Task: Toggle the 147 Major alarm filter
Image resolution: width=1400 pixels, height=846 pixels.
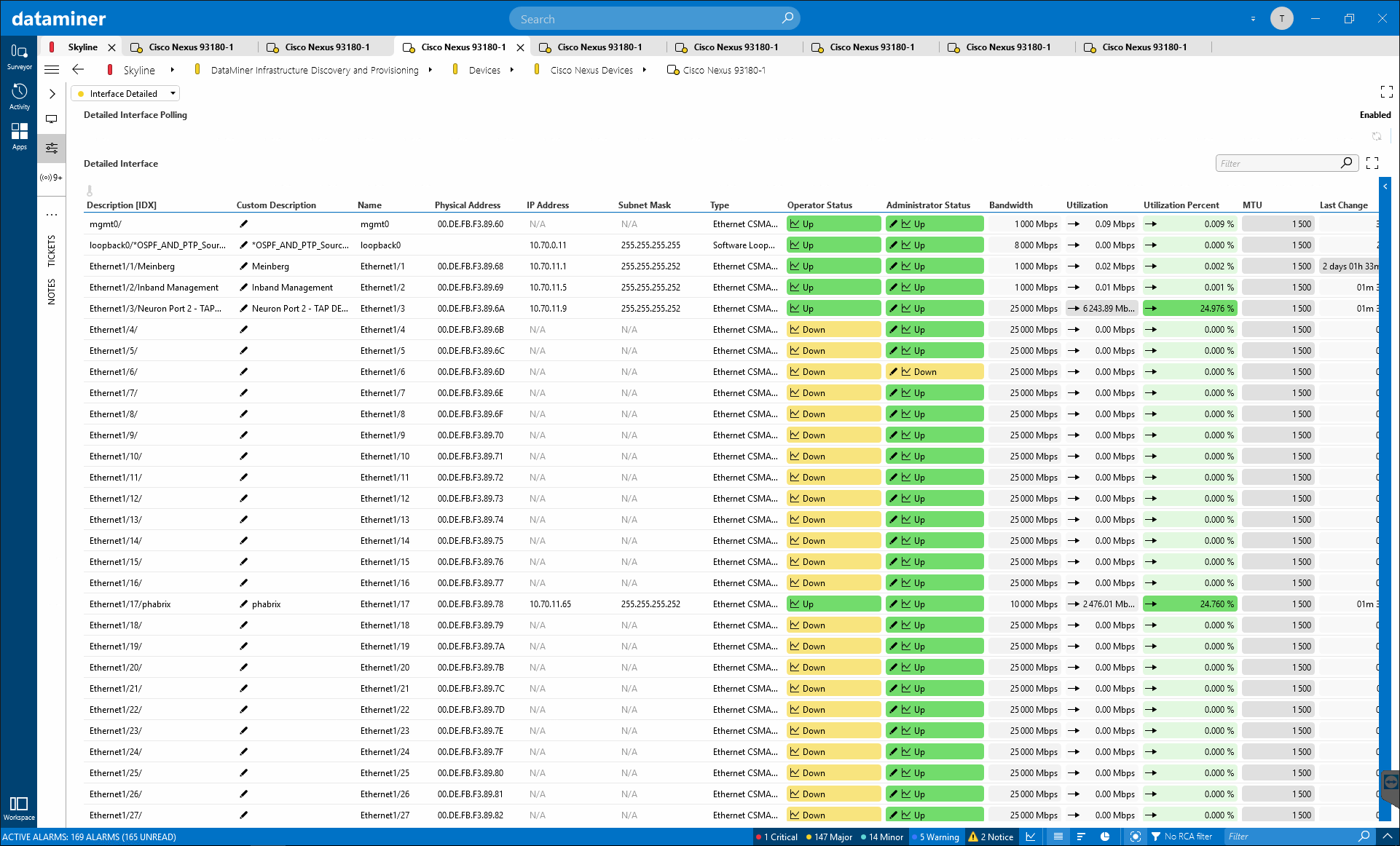Action: [x=829, y=837]
